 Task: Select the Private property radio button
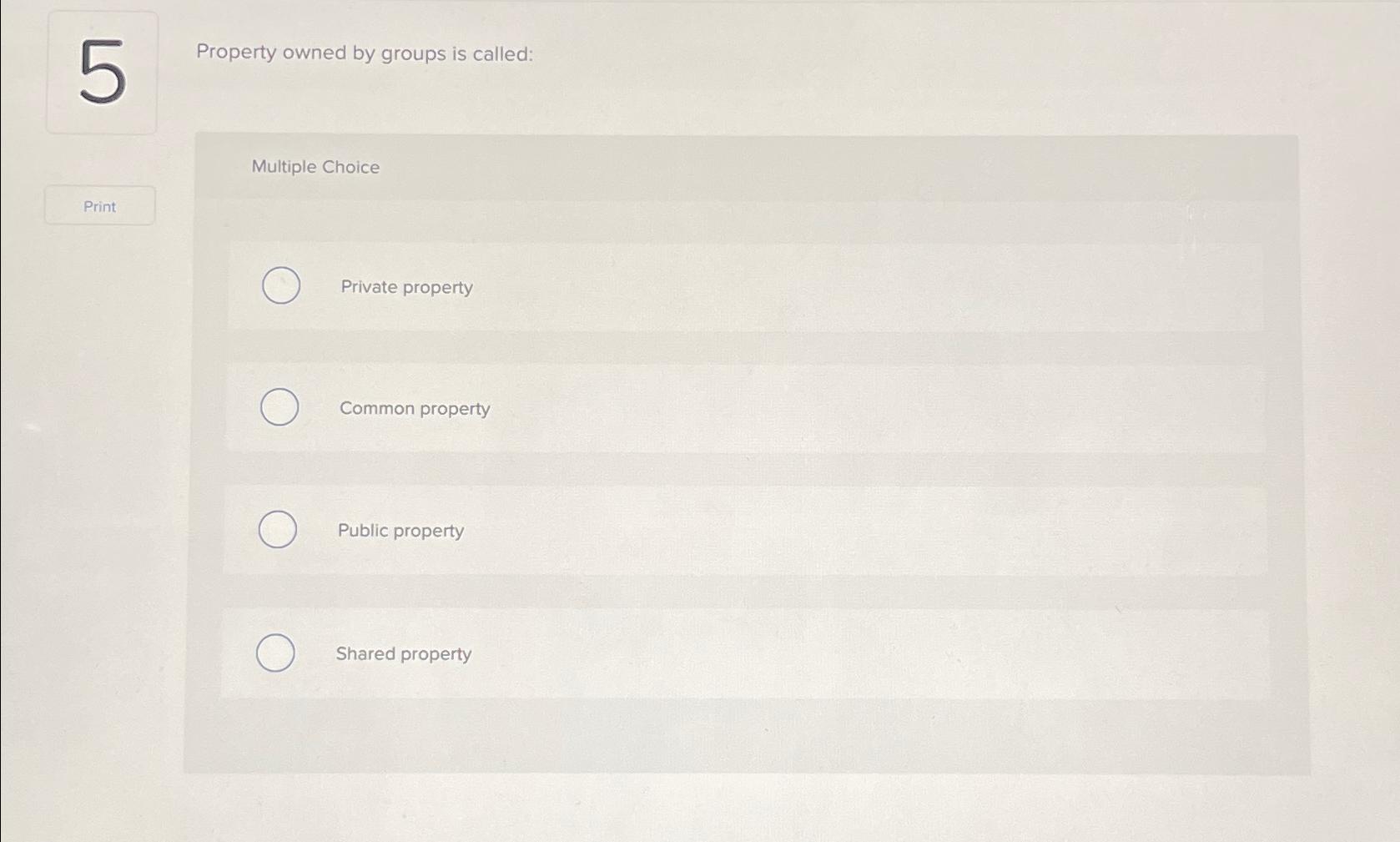[281, 286]
